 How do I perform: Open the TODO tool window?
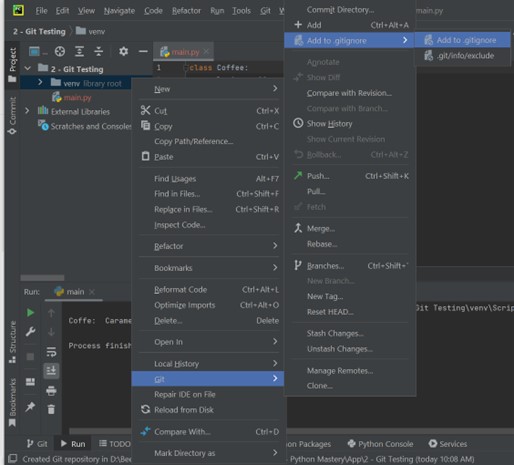coord(115,444)
